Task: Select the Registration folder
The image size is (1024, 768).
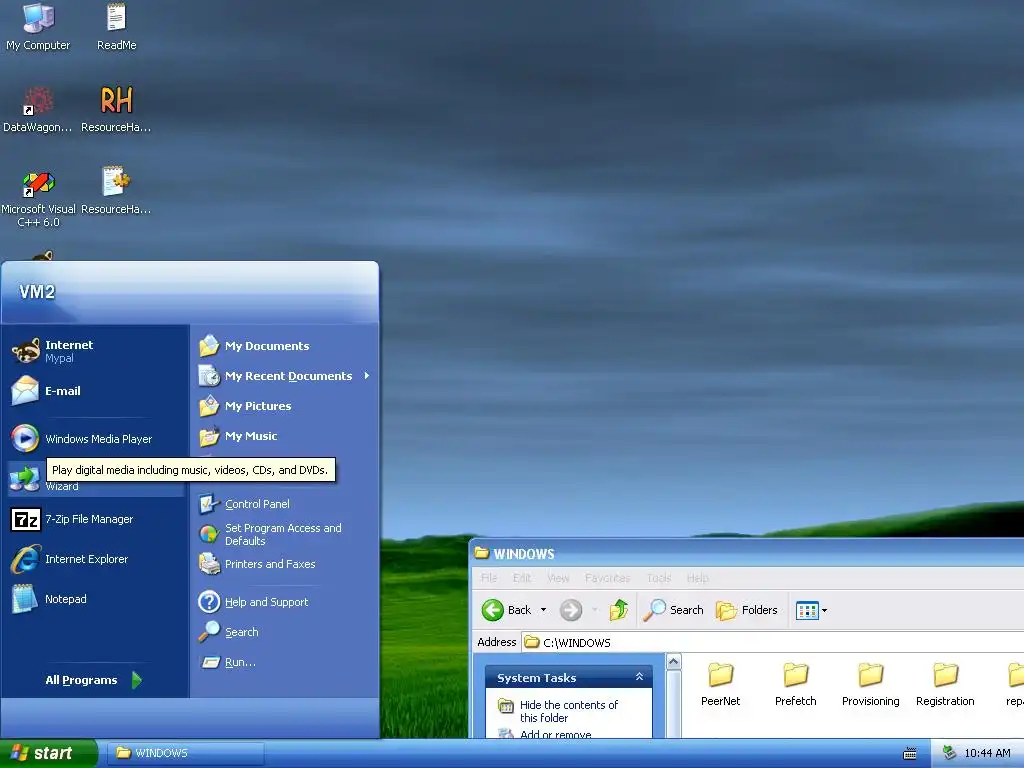Action: (945, 684)
